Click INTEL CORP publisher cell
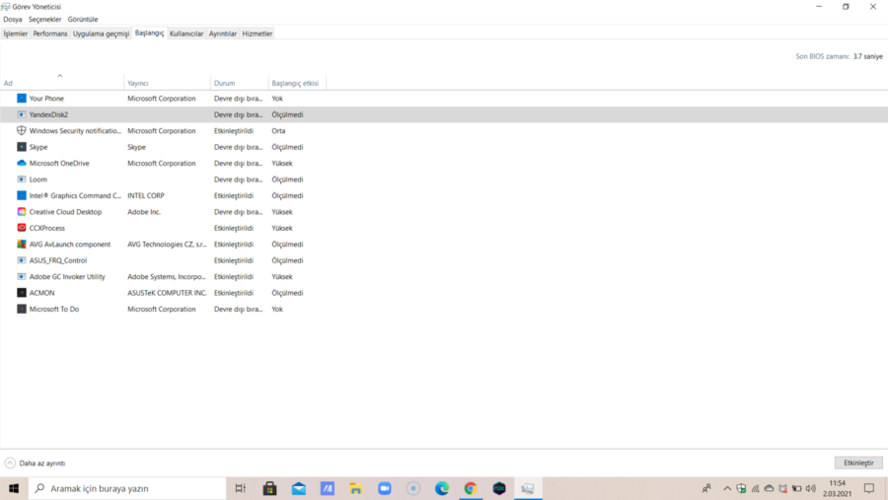 [x=146, y=195]
